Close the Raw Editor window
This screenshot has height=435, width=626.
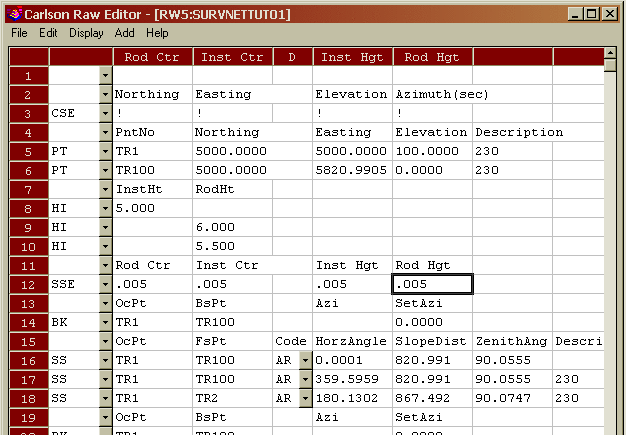[610, 14]
